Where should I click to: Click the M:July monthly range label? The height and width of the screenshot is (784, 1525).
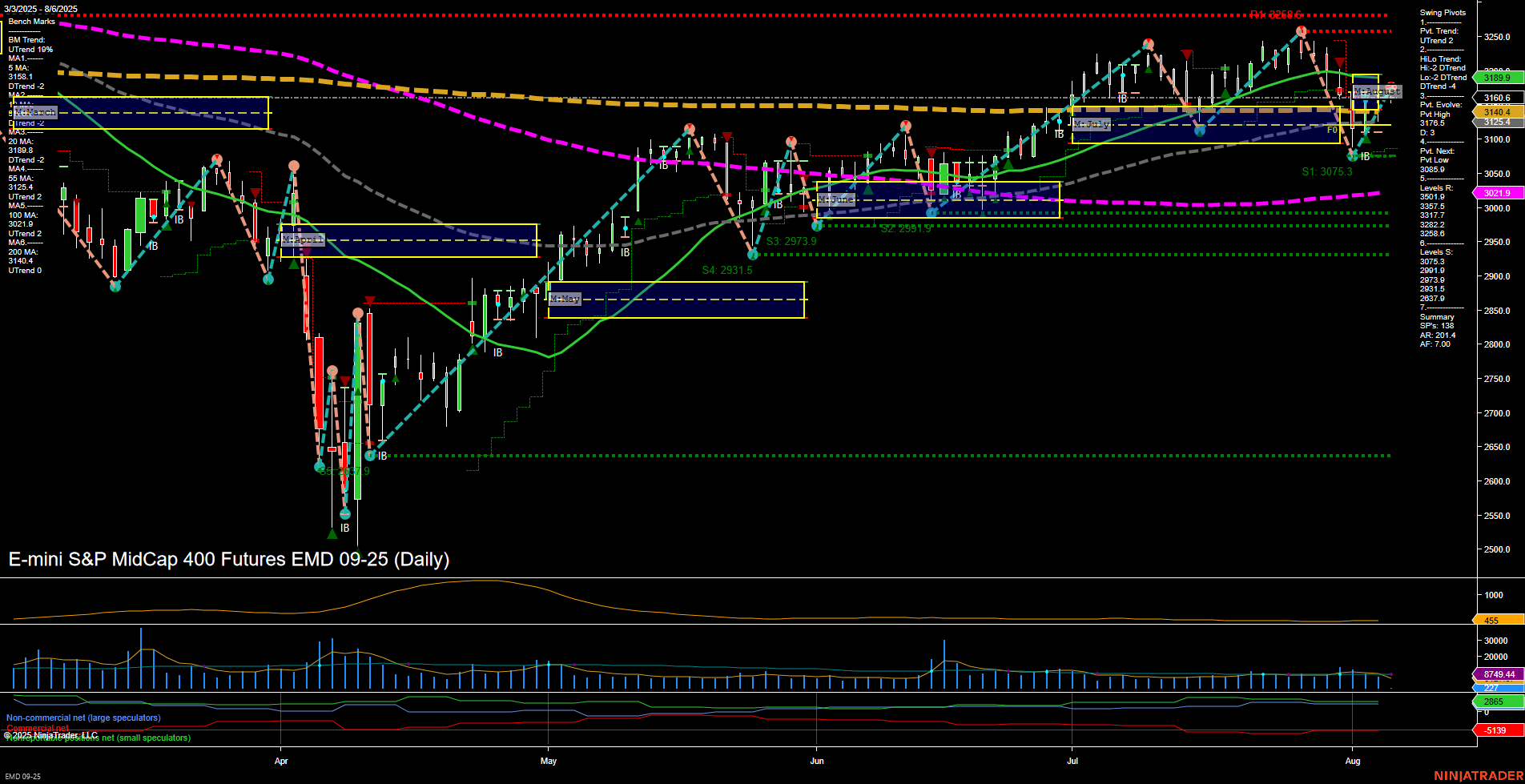tap(1092, 124)
